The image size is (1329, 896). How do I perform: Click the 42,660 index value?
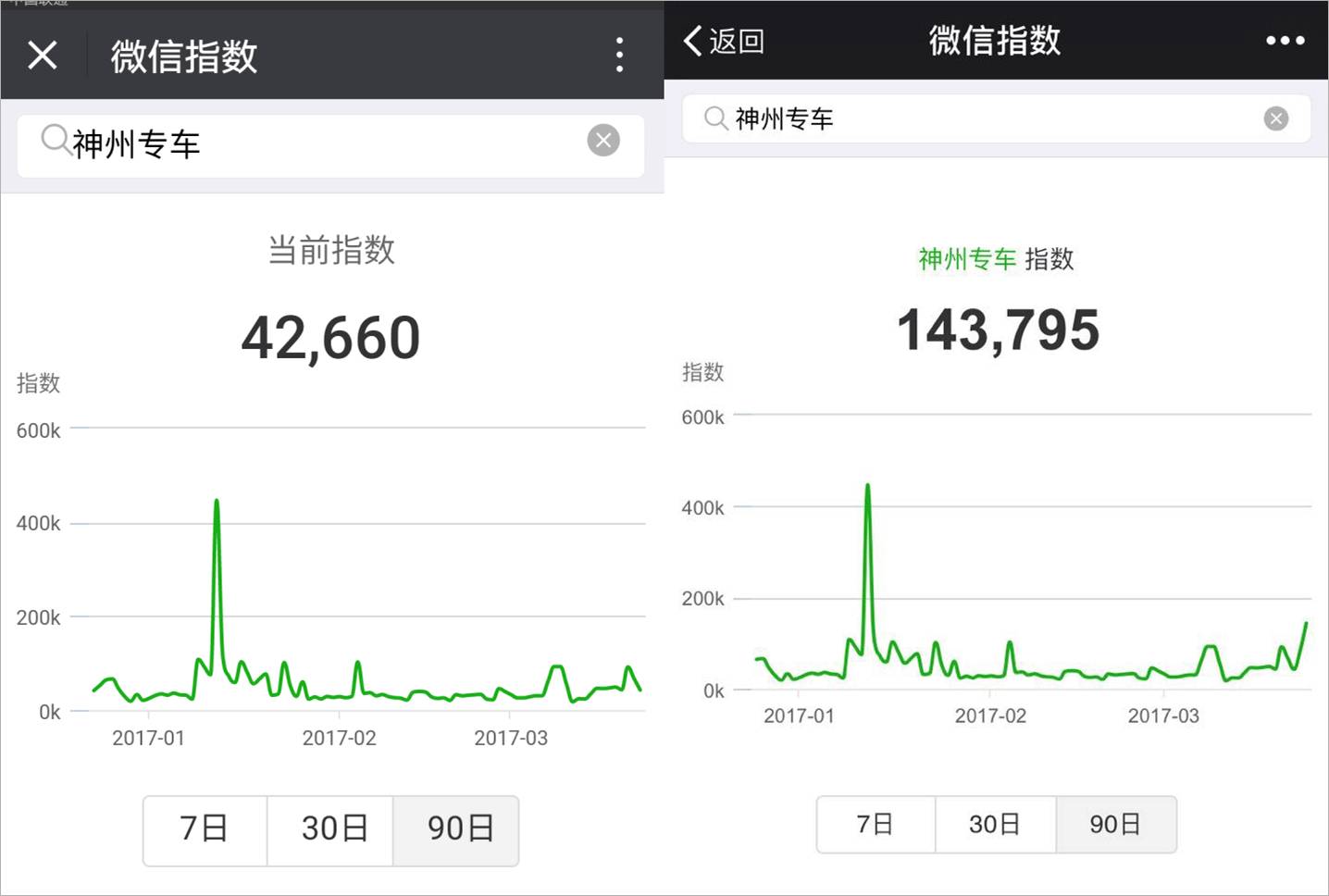[330, 338]
